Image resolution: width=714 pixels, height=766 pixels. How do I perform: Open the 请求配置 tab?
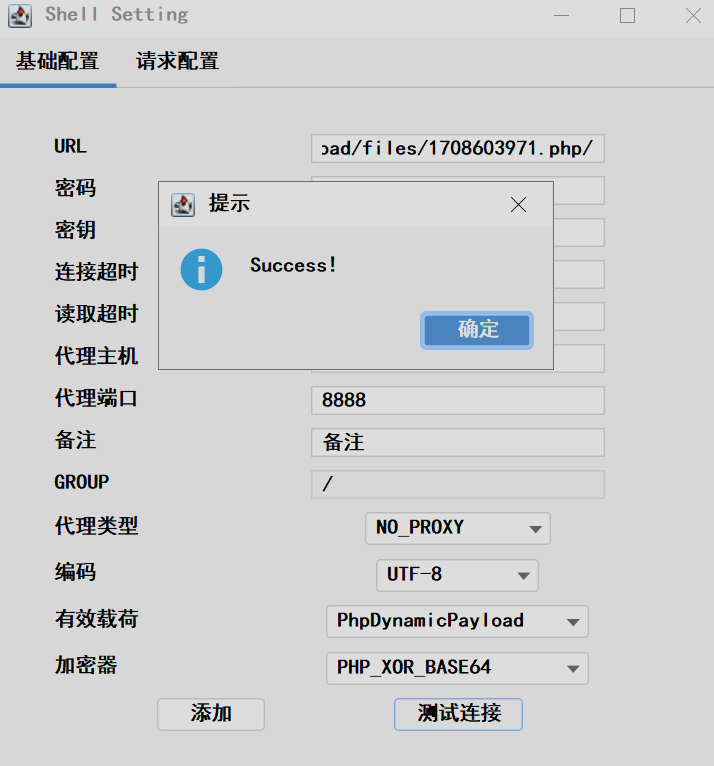177,62
